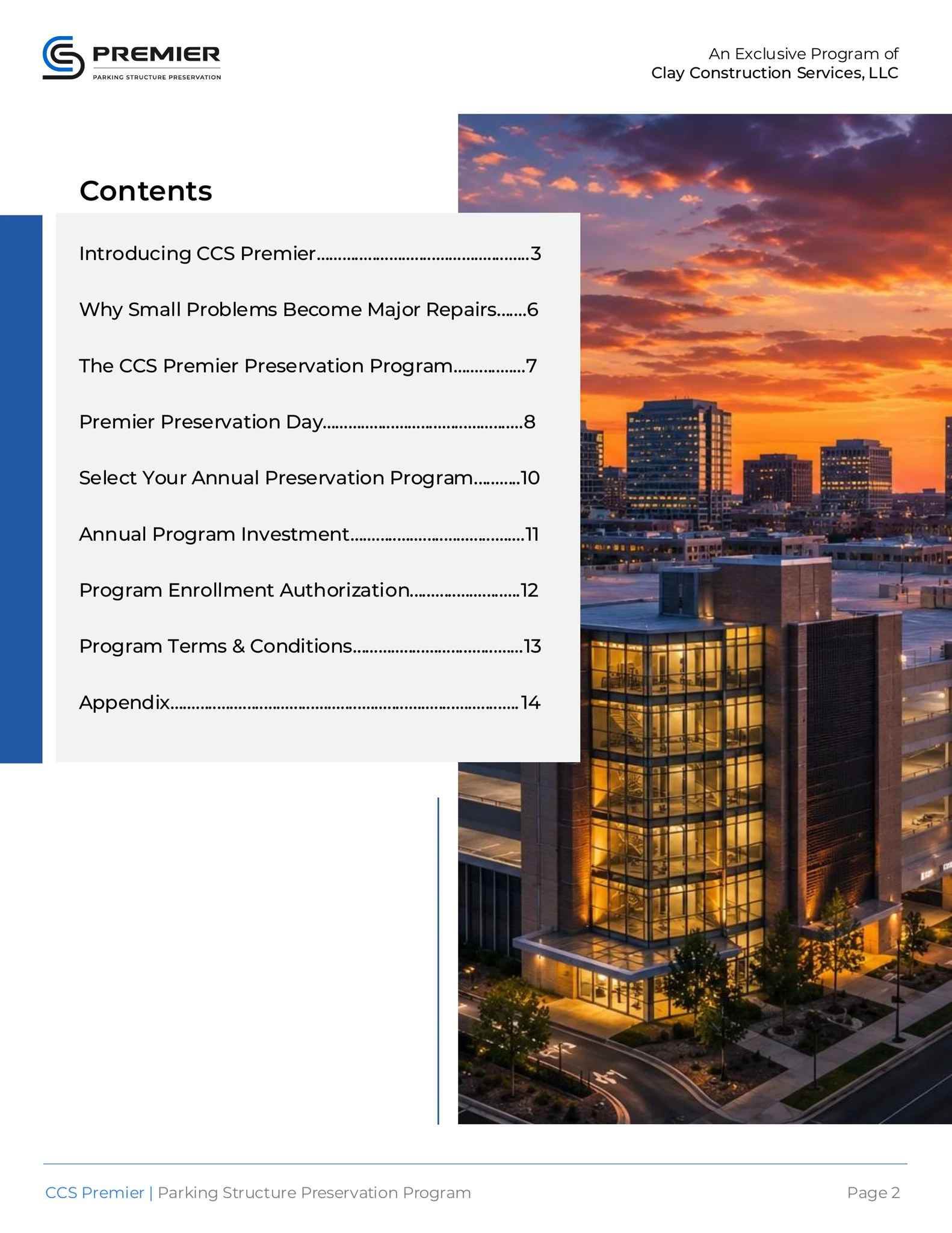Go to "Annual Program Investment" section

click(x=309, y=534)
